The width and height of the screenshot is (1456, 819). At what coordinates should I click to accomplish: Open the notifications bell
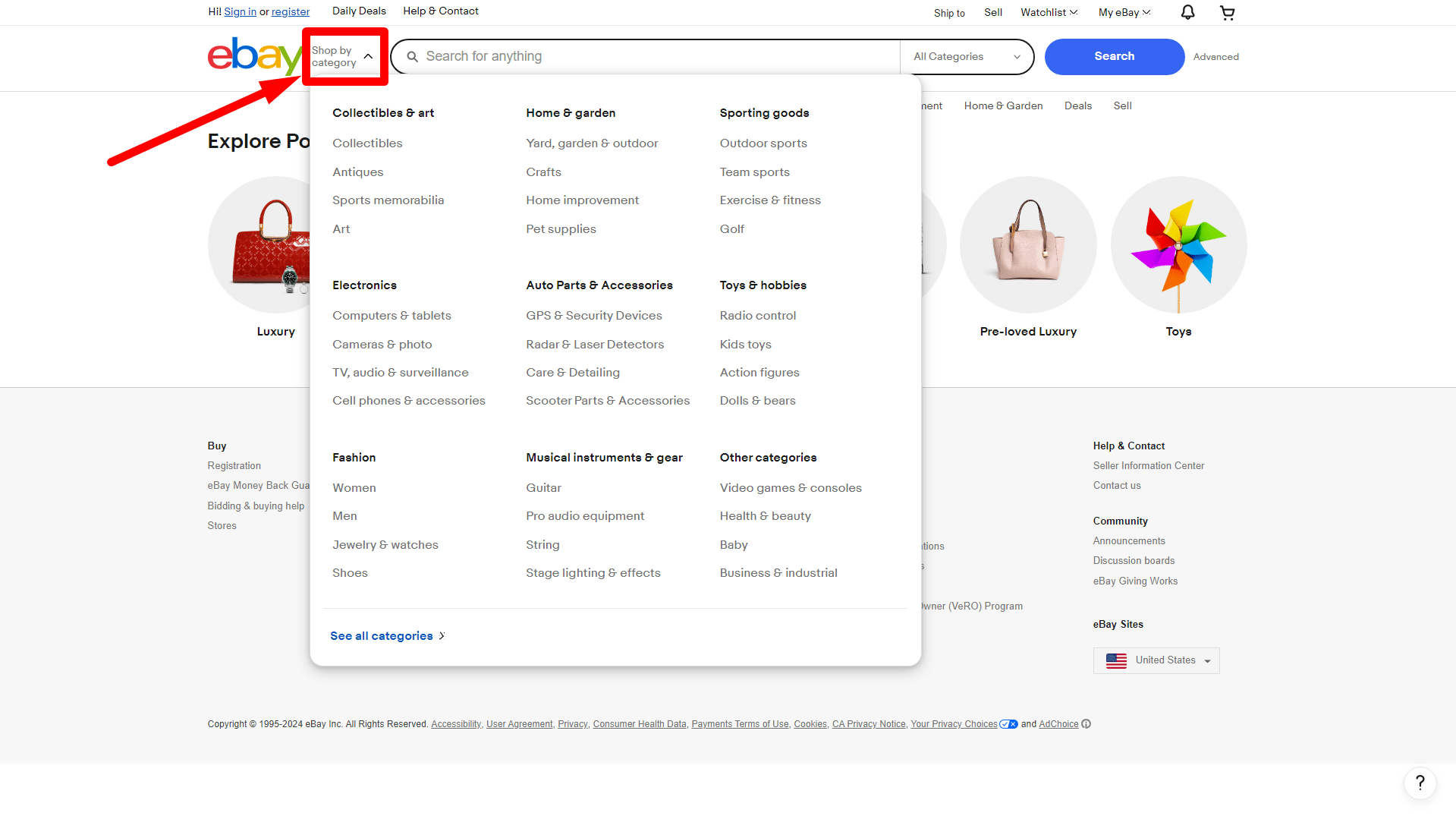point(1187,12)
